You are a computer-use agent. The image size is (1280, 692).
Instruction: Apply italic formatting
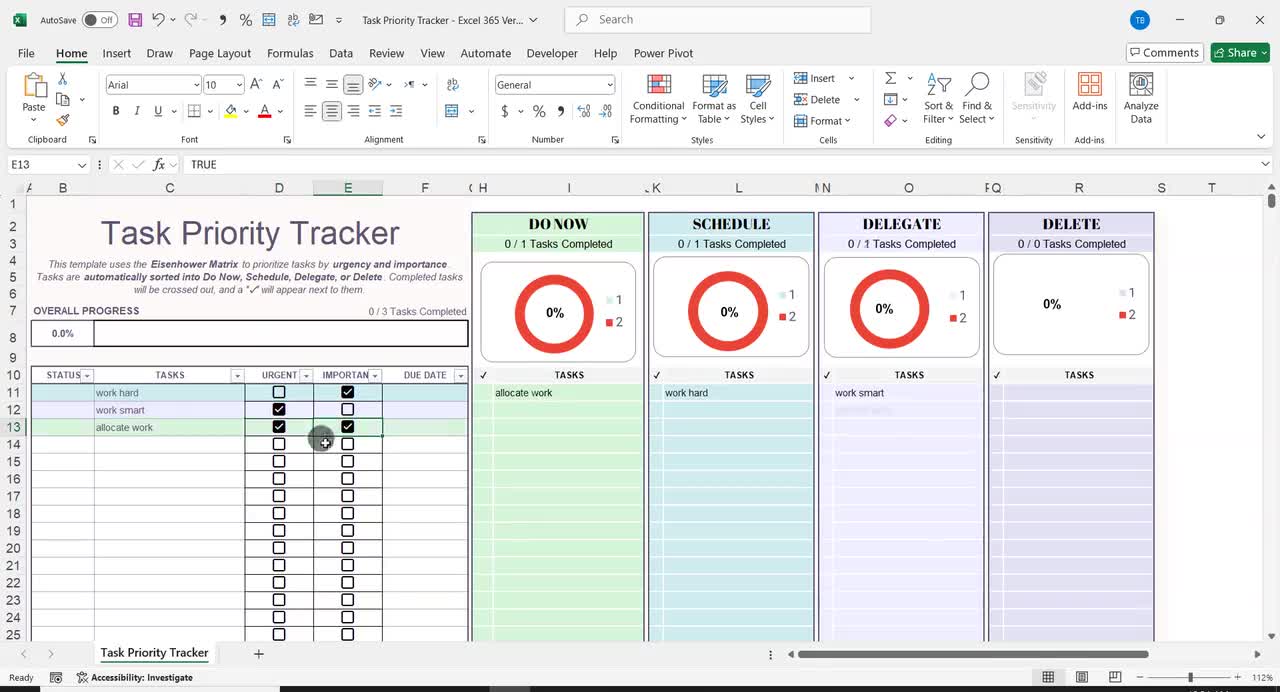(135, 111)
